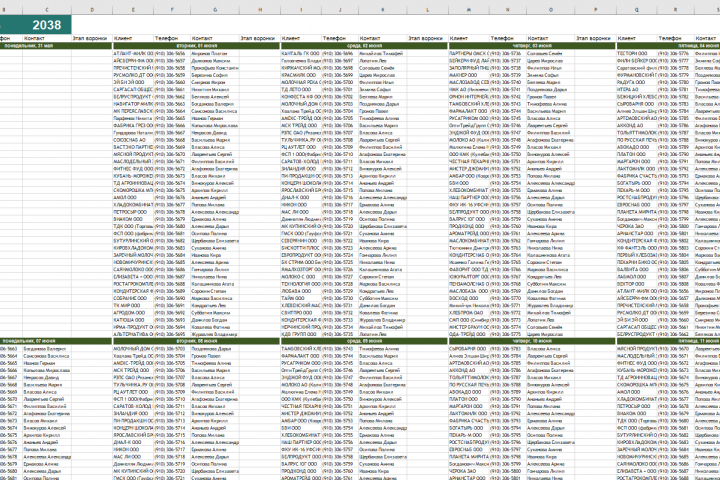Click the 'вторник, 08 июня' date bar
Image resolution: width=720 pixels, height=480 pixels.
pyautogui.click(x=197, y=341)
